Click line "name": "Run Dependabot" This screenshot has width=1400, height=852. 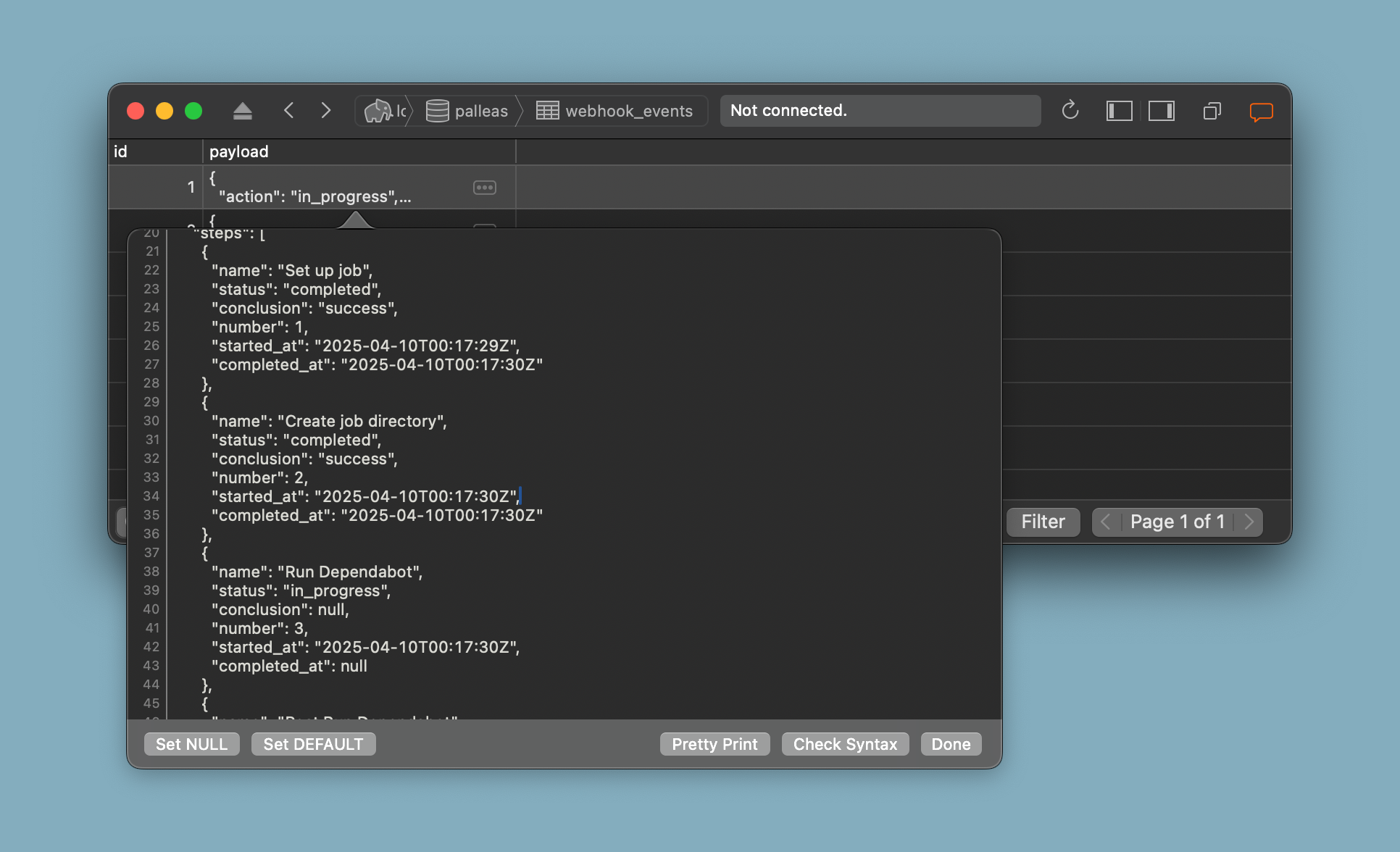(x=317, y=572)
